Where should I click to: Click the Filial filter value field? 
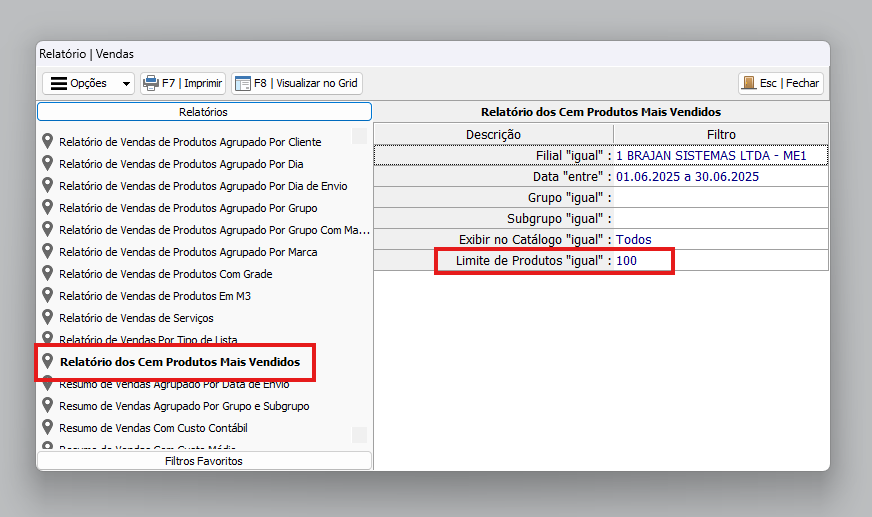pos(710,156)
